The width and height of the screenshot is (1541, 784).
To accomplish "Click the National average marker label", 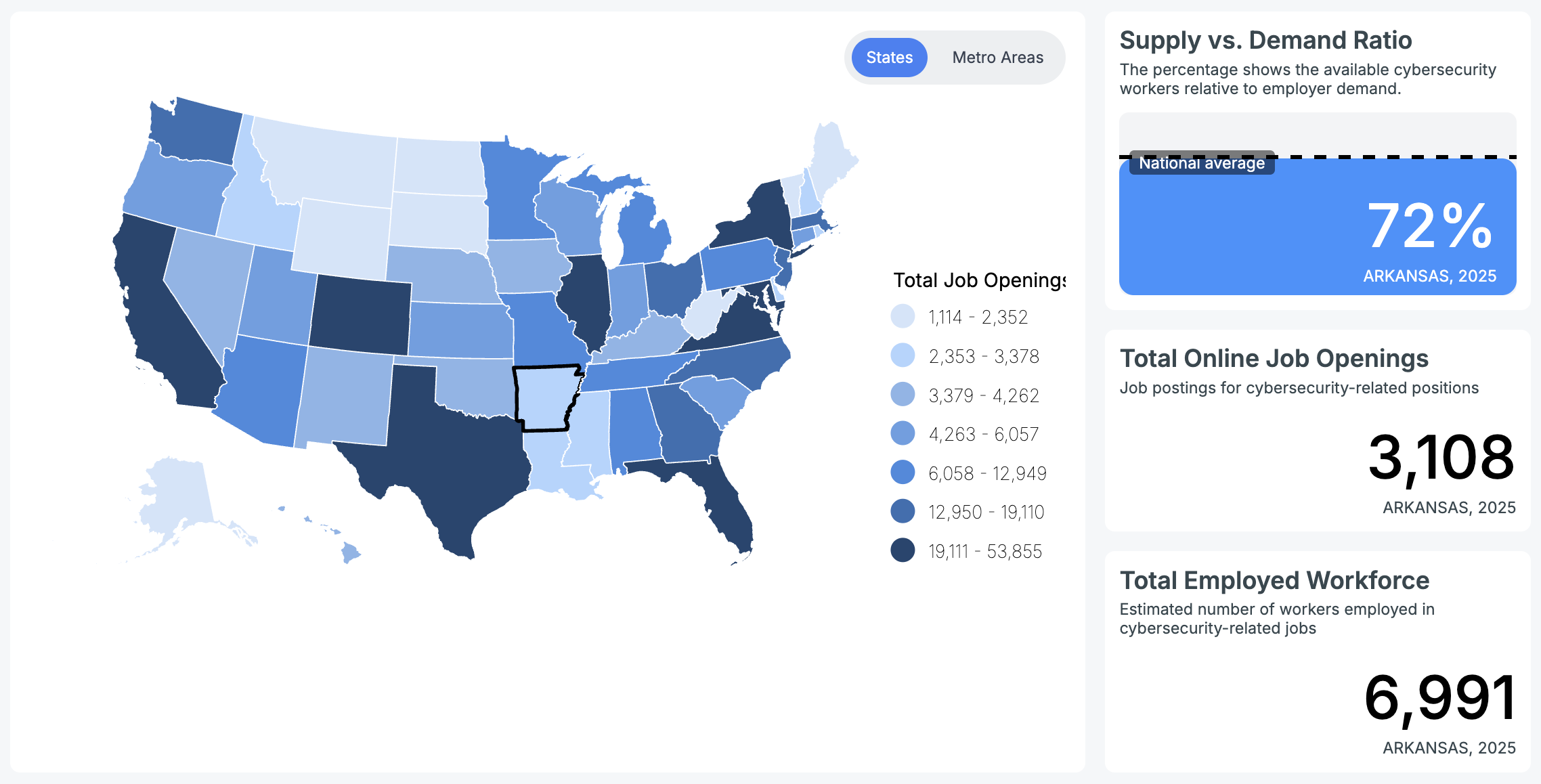I will pos(1202,163).
